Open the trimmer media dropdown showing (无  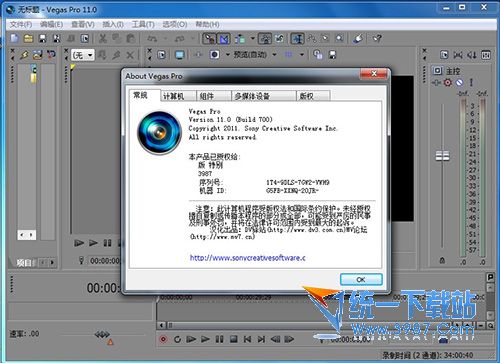(x=83, y=55)
